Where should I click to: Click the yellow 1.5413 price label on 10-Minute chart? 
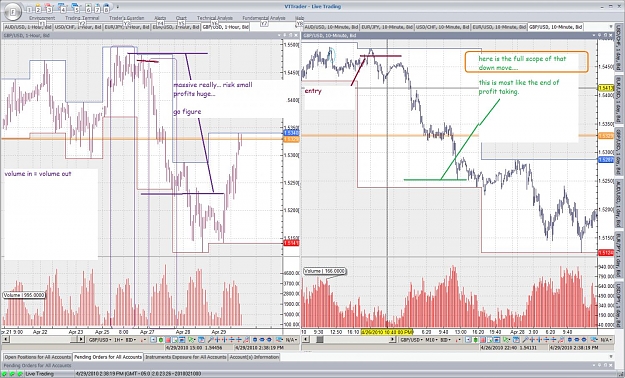(x=605, y=88)
